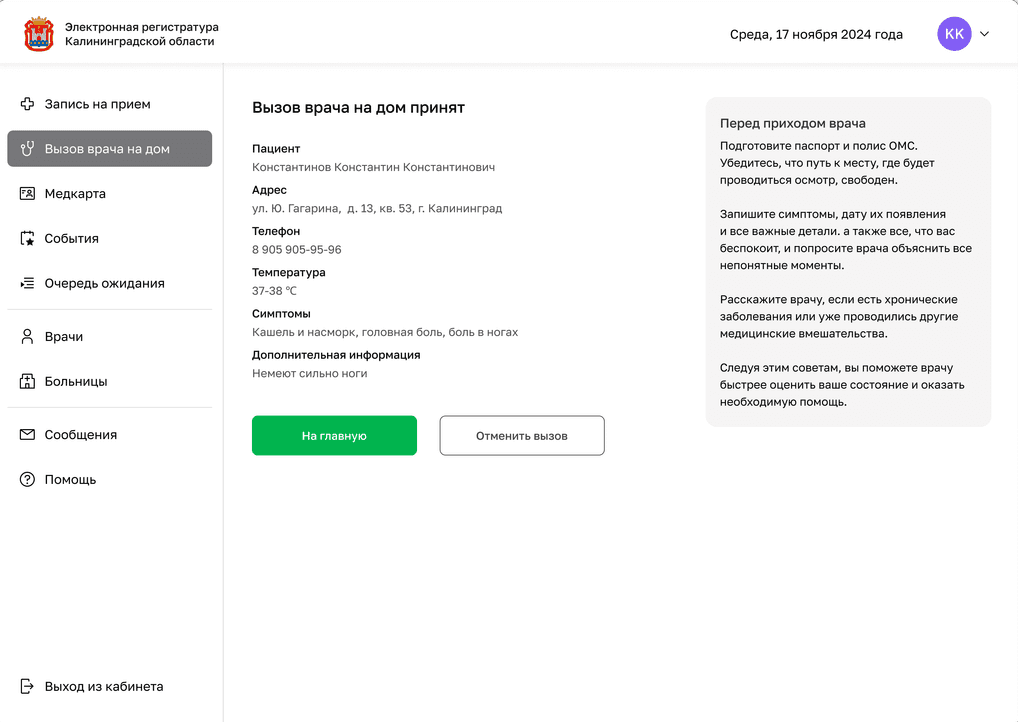The image size is (1018, 722).
Task: Click the Медкарта card icon
Action: (28, 194)
